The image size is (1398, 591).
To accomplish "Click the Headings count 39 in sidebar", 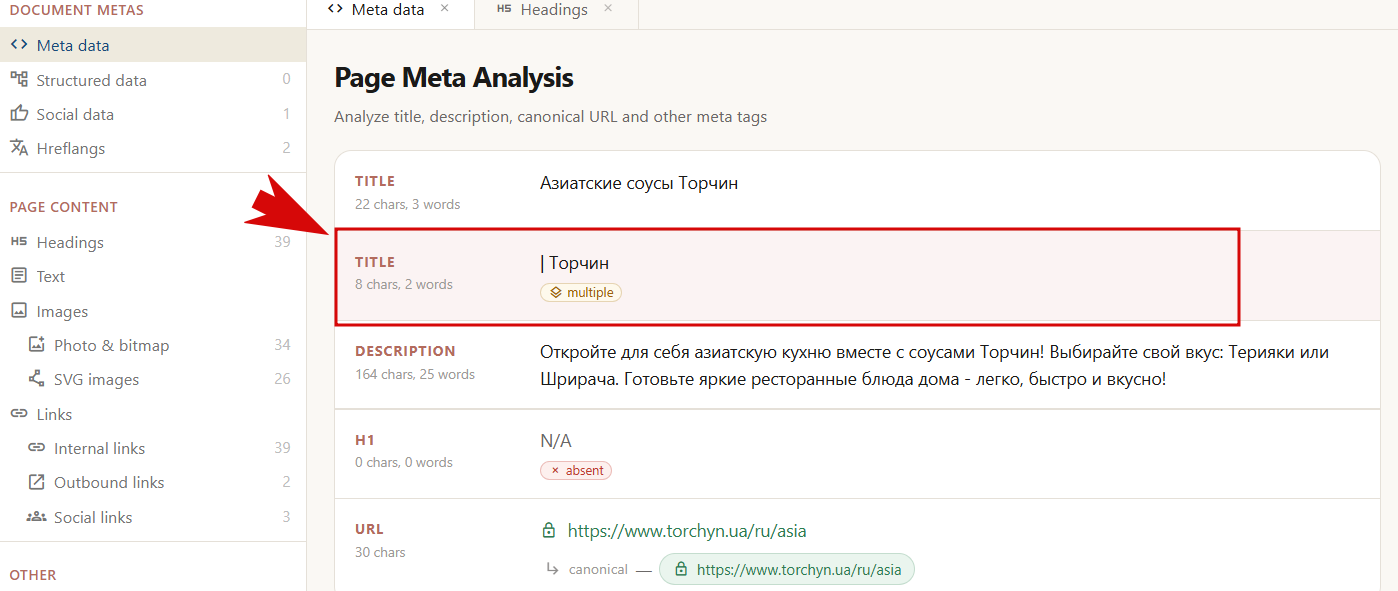I will click(x=282, y=242).
